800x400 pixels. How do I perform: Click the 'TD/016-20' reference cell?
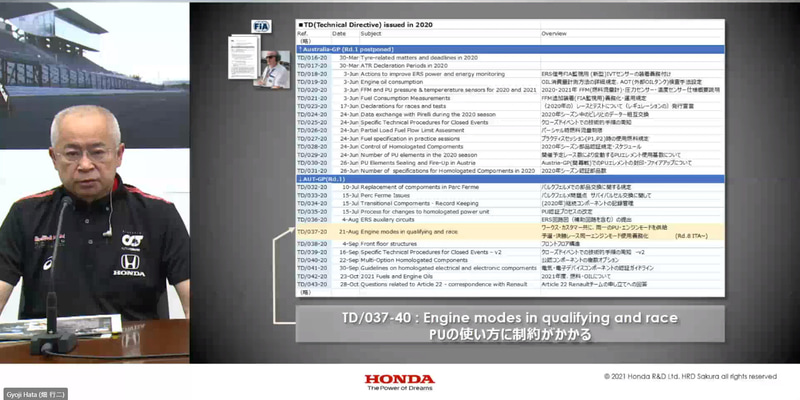point(312,58)
